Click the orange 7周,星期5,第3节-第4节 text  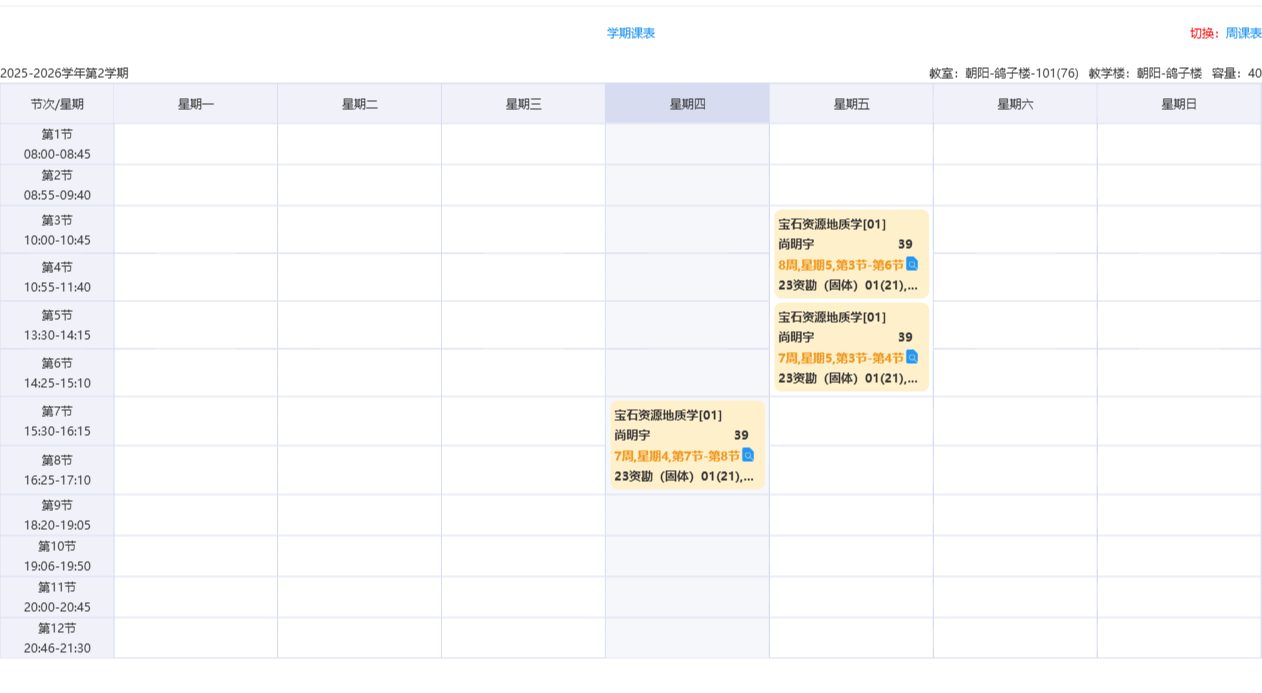coord(840,358)
